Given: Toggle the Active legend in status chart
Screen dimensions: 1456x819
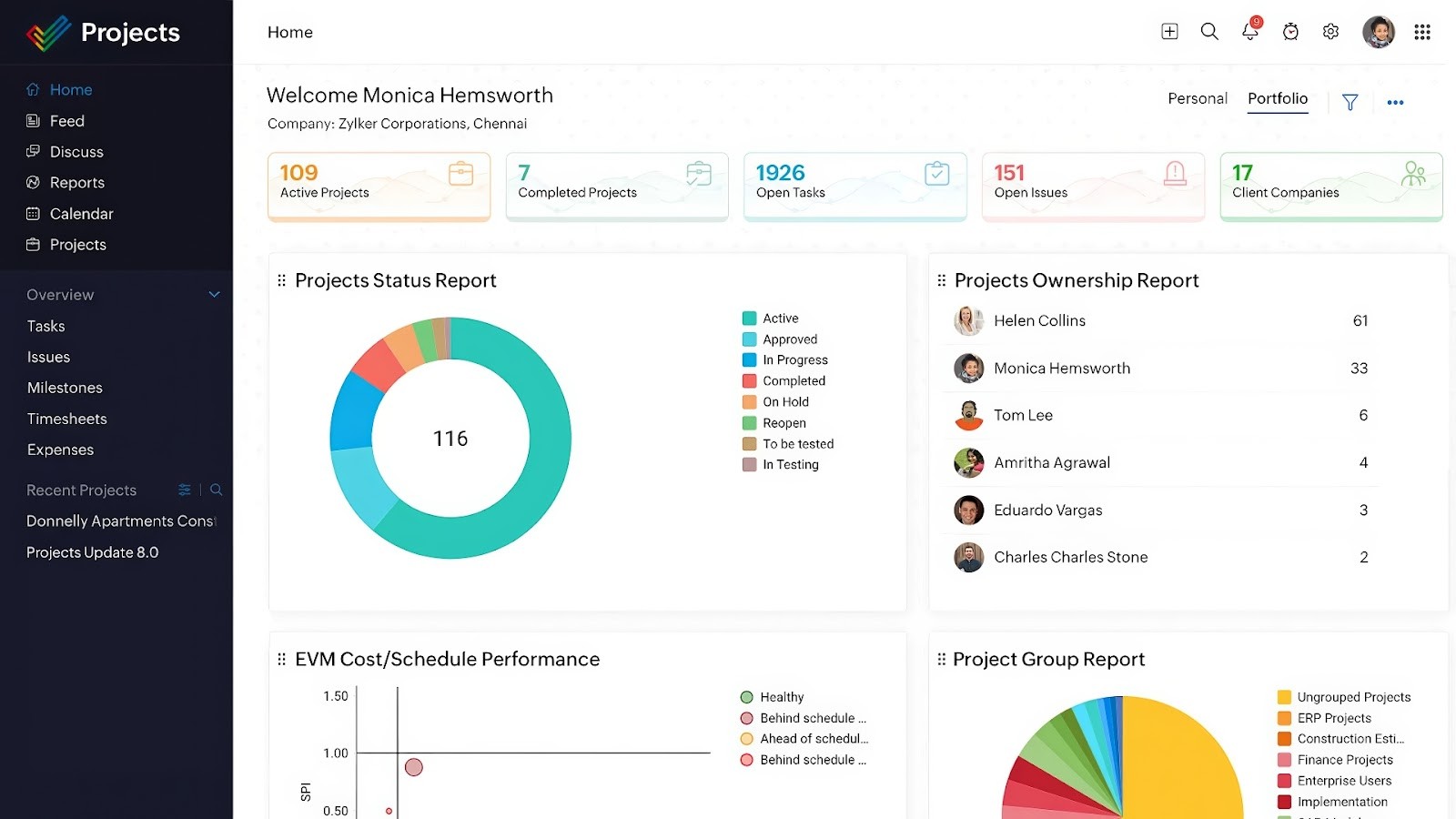Looking at the screenshot, I should pos(775,318).
